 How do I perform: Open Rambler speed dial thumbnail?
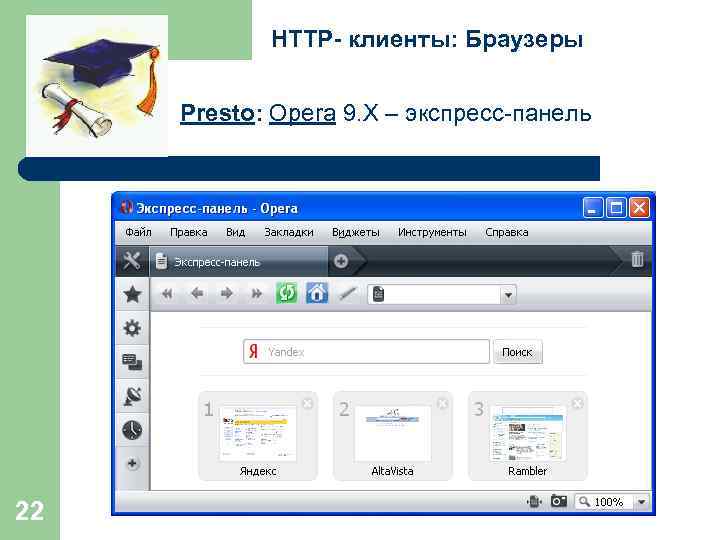pos(528,433)
